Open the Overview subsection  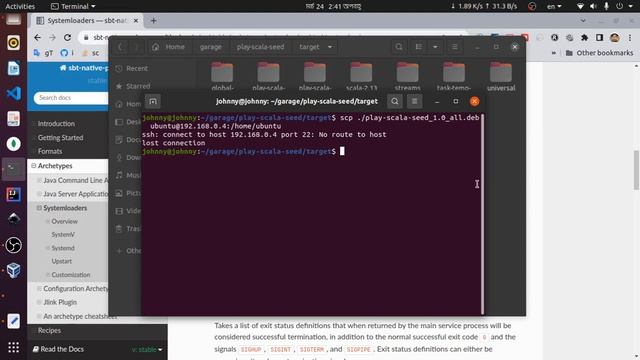coord(64,221)
